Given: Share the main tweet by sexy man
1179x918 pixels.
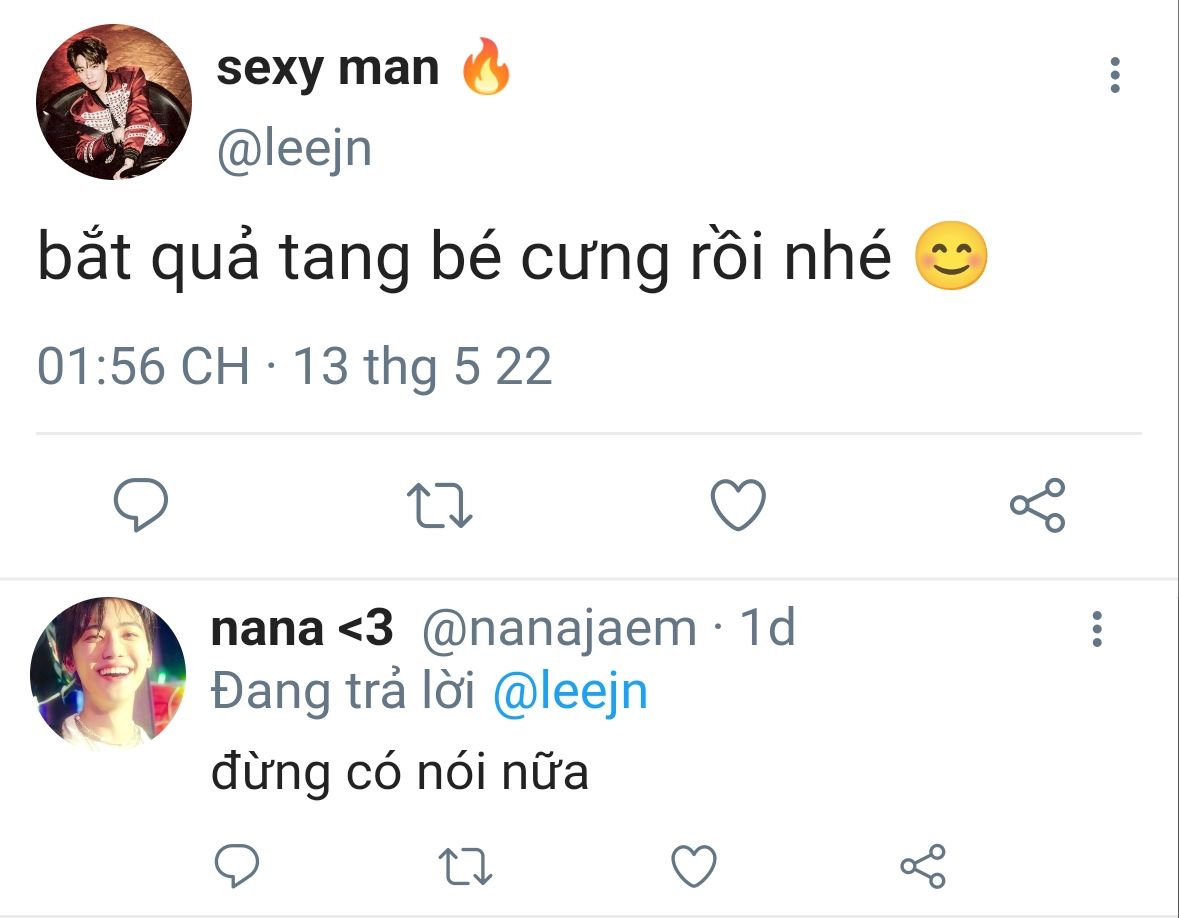Looking at the screenshot, I should click(1037, 505).
